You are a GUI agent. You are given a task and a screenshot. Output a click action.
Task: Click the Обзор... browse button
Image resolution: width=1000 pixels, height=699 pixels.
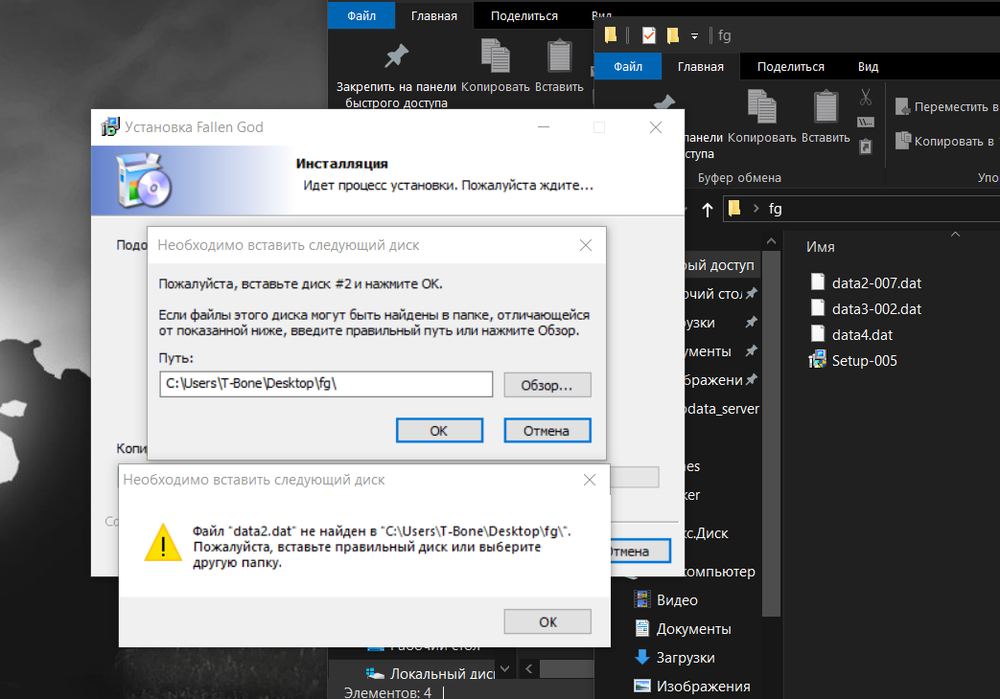pos(547,385)
